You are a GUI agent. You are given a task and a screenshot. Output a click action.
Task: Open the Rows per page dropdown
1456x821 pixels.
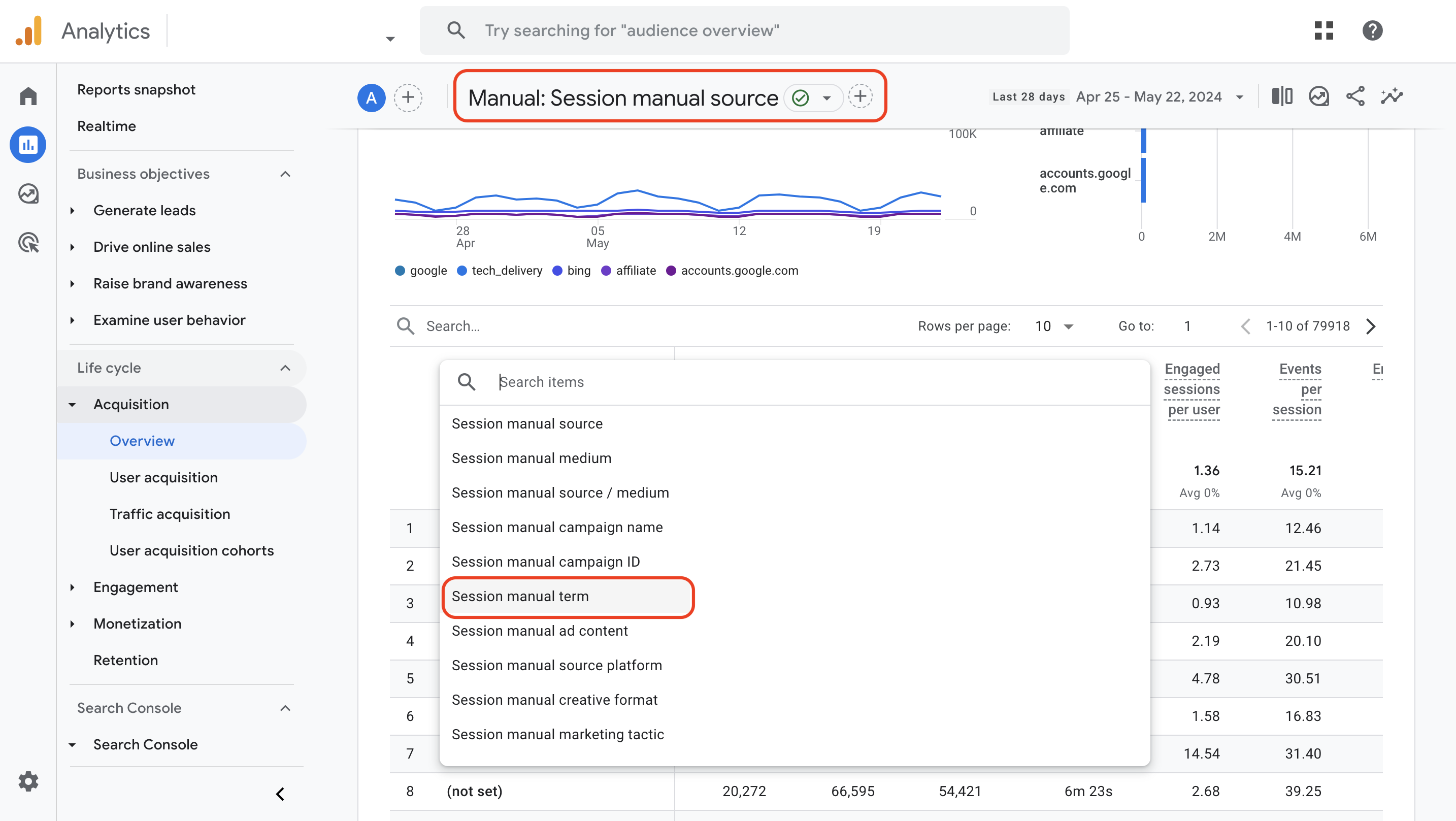pyautogui.click(x=1052, y=325)
